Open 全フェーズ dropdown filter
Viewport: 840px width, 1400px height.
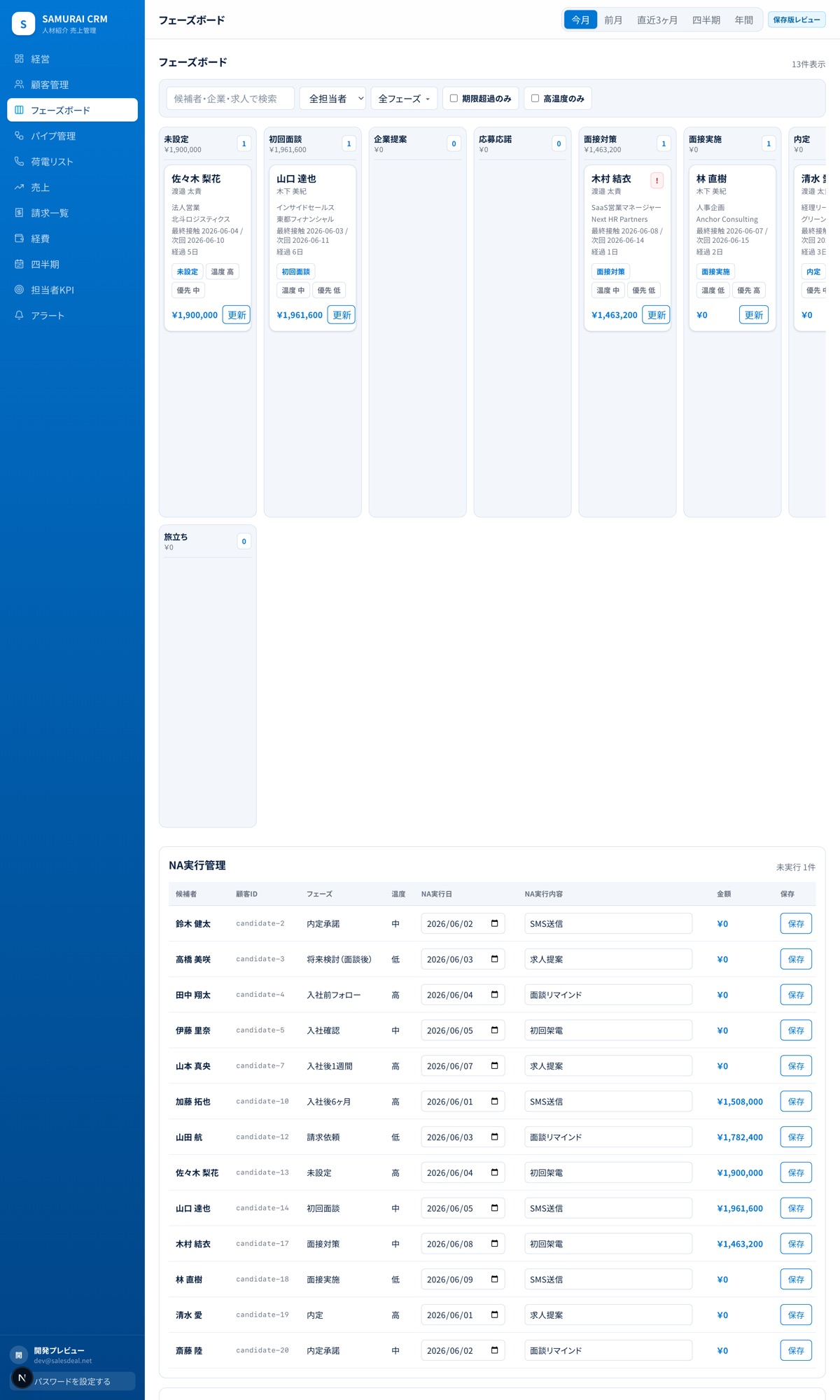pos(404,99)
